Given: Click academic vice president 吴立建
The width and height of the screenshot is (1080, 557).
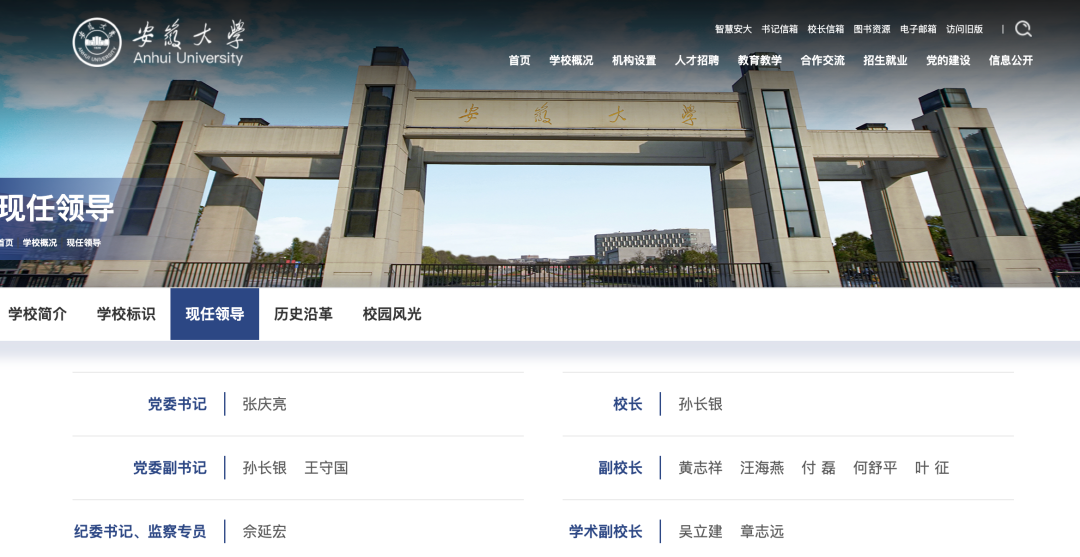Looking at the screenshot, I should click(x=700, y=532).
